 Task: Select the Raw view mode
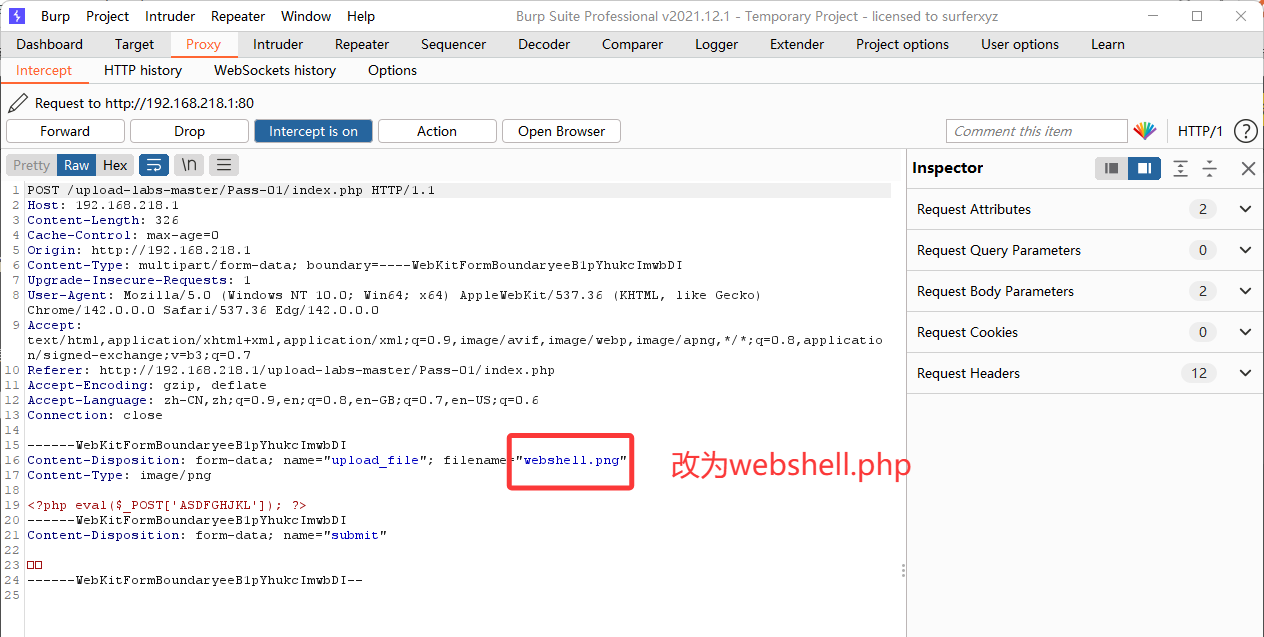[76, 165]
